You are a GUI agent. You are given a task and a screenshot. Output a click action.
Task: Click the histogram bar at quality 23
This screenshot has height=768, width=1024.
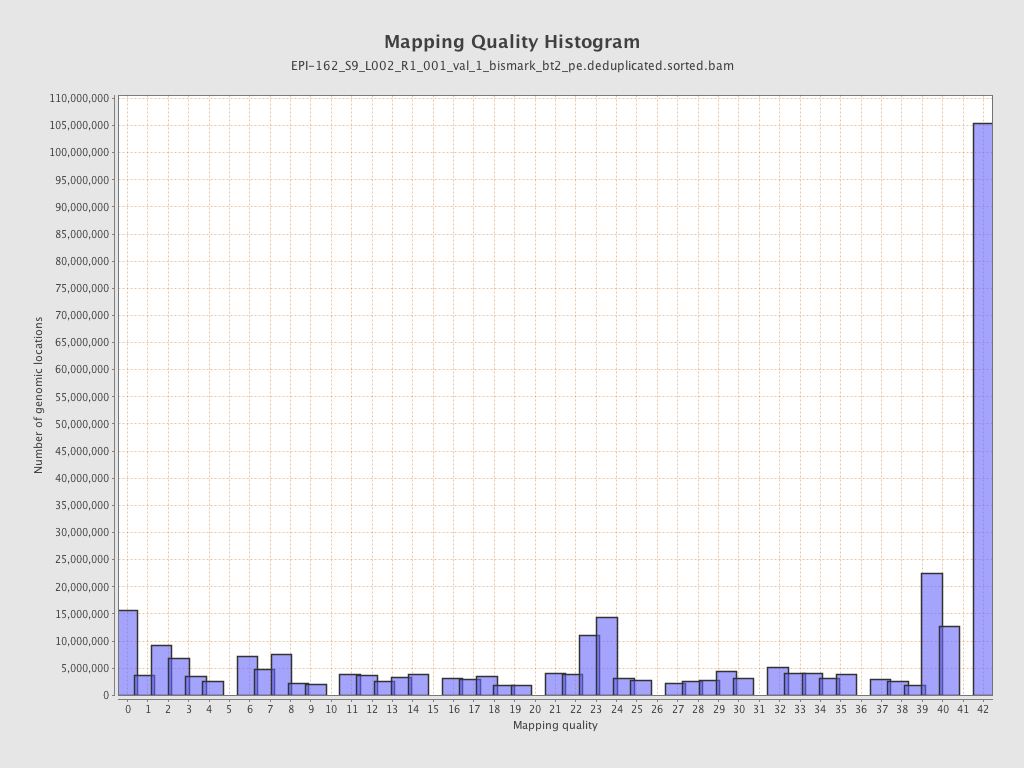point(607,656)
